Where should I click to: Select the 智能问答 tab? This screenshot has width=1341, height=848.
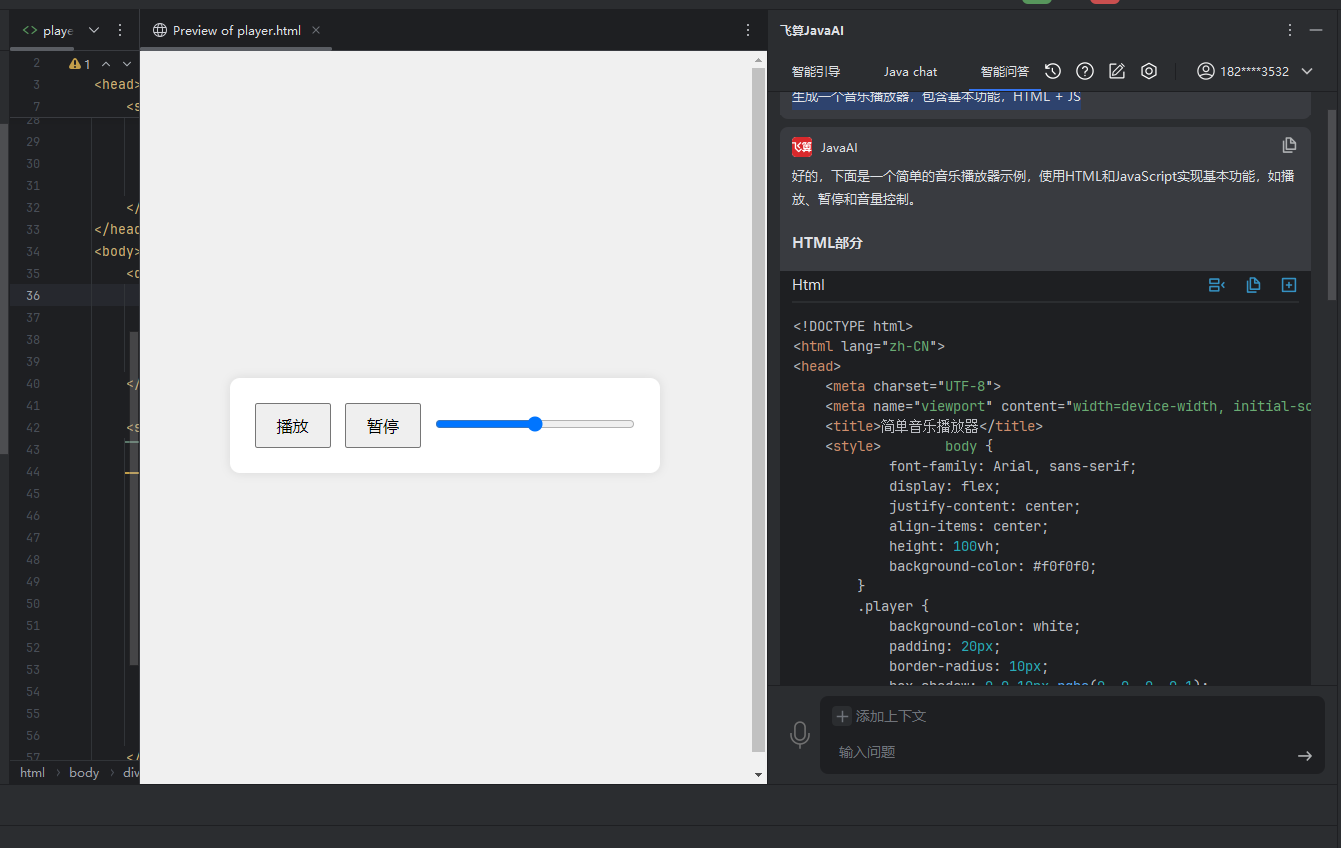[x=1005, y=72]
